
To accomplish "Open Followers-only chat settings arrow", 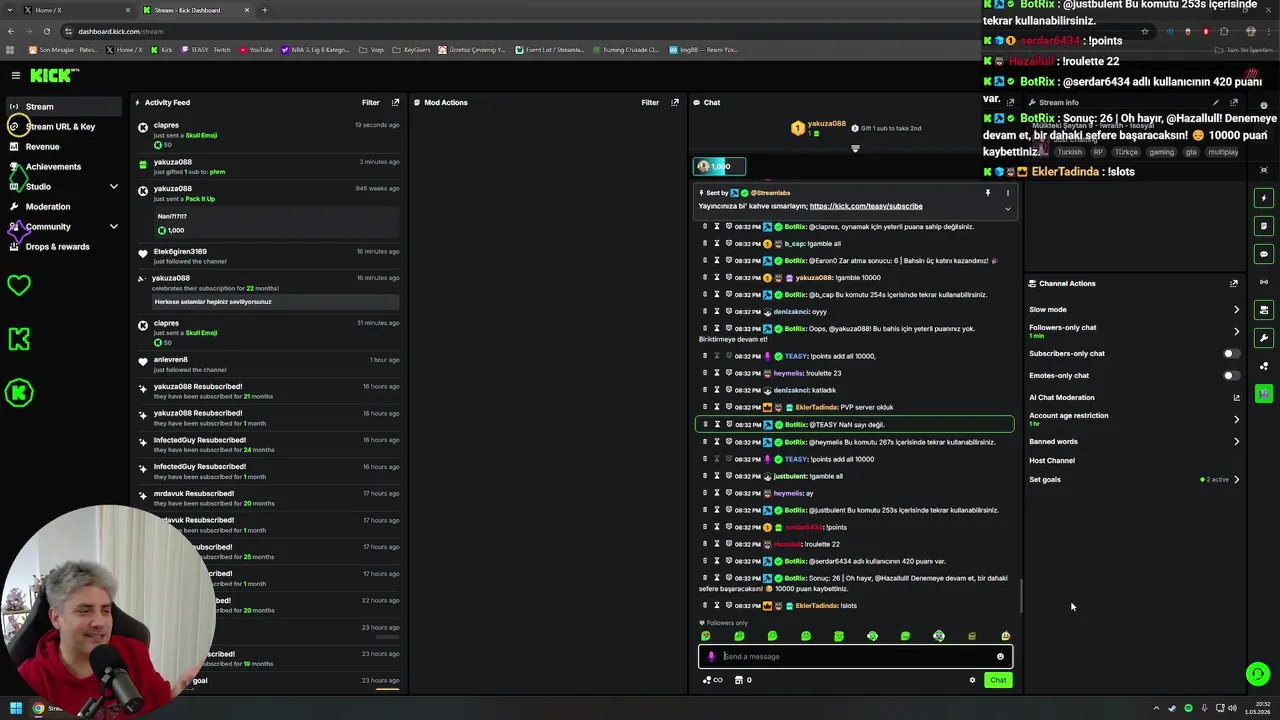I will (x=1236, y=331).
